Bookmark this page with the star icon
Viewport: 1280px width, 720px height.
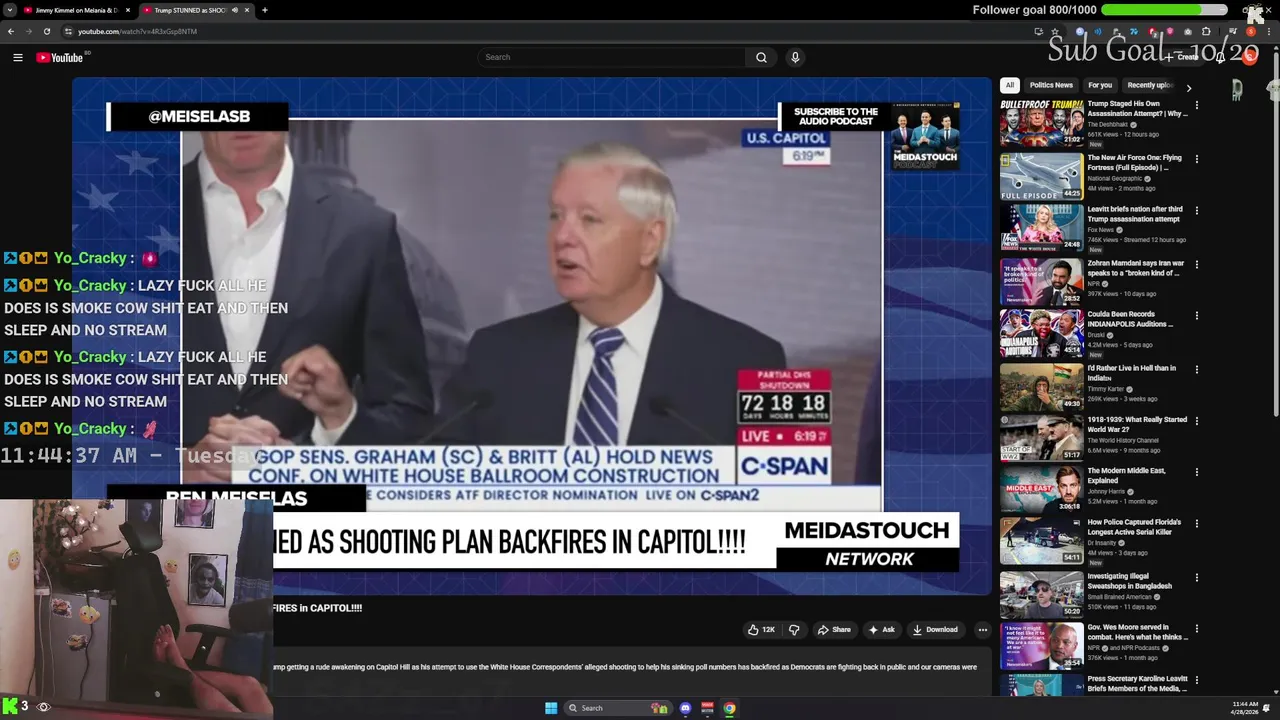point(1055,31)
